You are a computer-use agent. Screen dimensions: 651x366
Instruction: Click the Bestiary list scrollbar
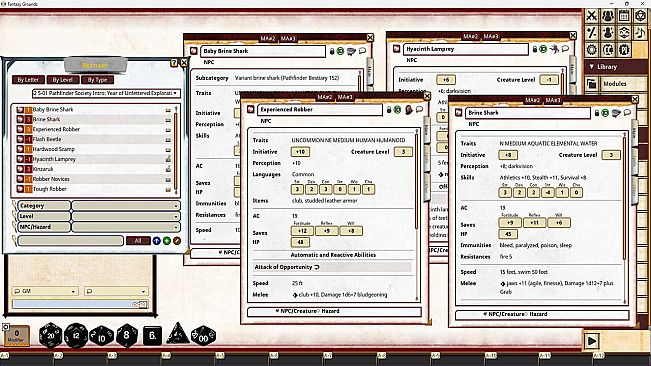[x=176, y=150]
